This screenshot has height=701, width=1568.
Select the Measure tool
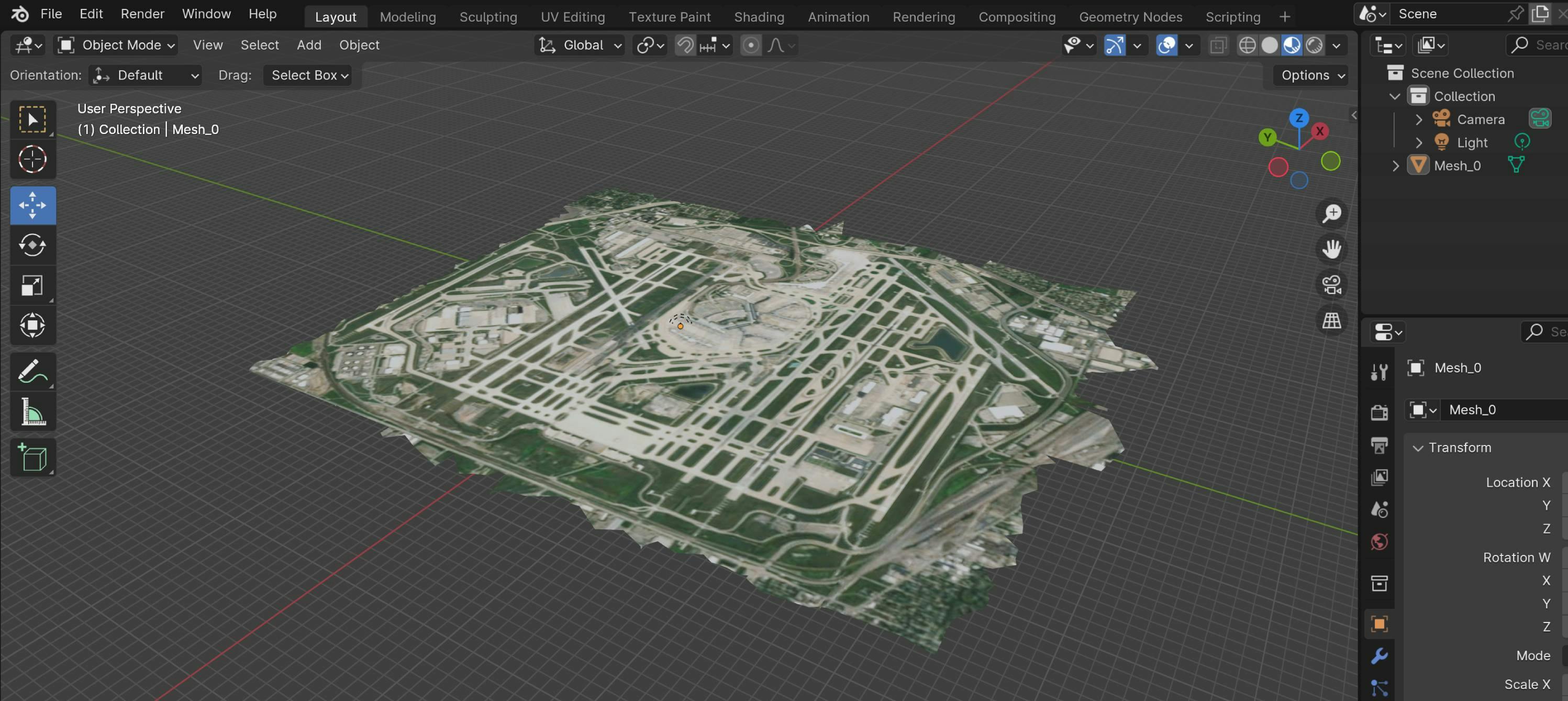tap(32, 412)
